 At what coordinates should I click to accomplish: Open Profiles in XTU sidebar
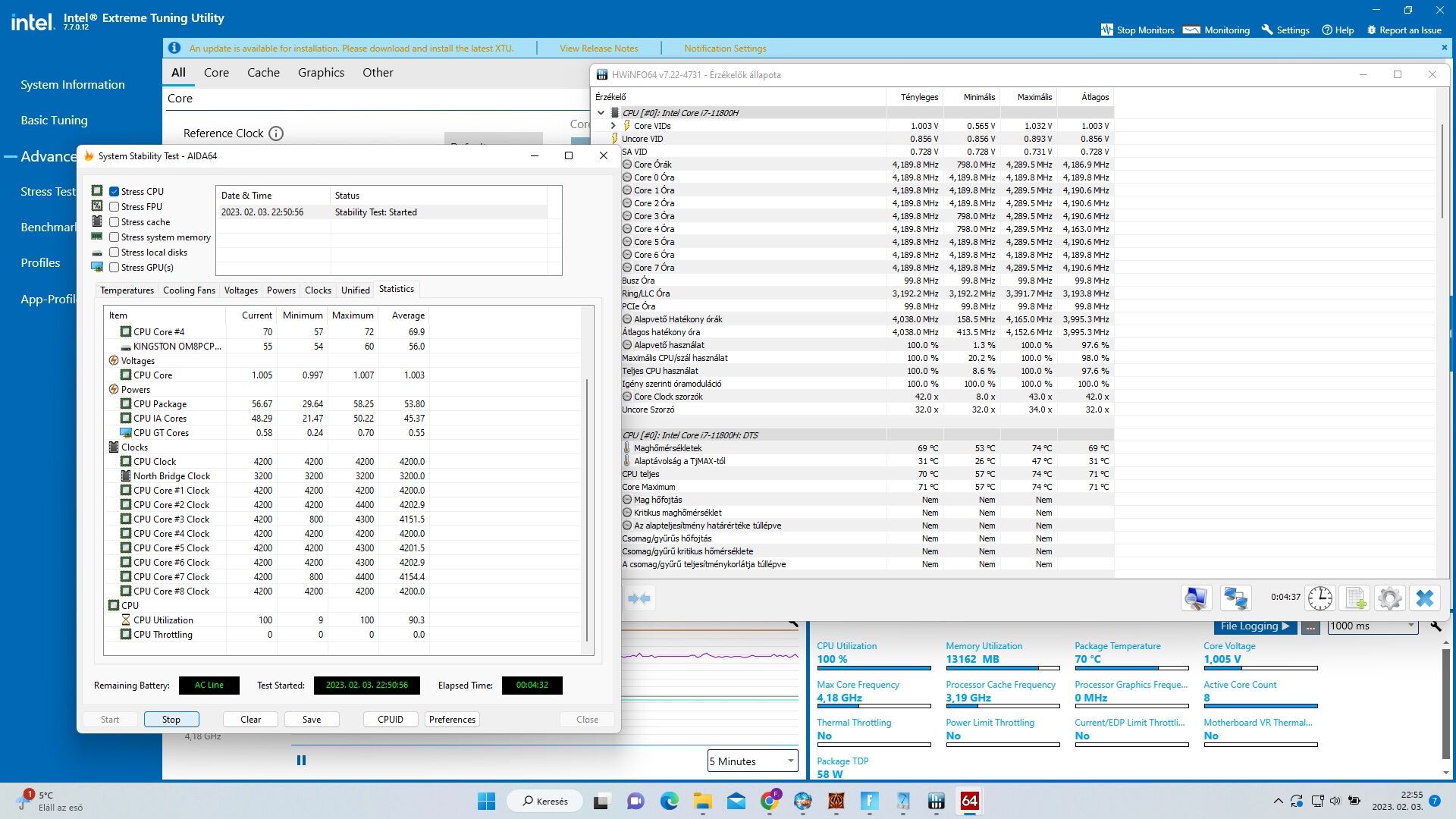point(40,263)
